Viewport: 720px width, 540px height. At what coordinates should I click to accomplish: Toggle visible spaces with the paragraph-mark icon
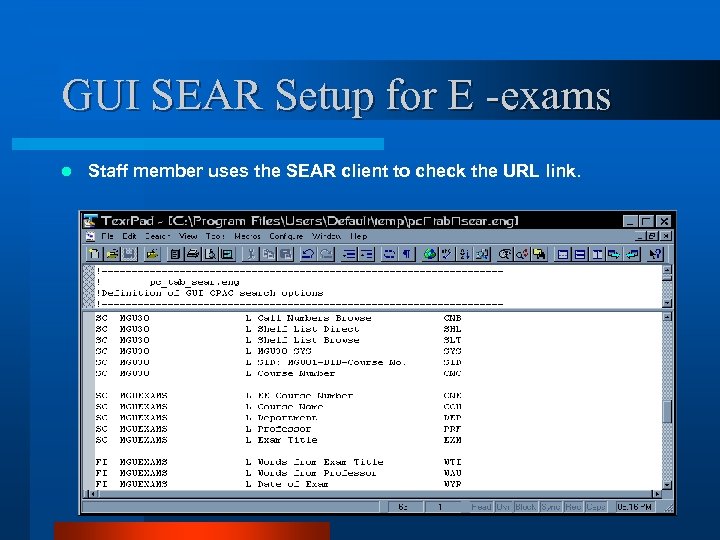click(x=407, y=254)
